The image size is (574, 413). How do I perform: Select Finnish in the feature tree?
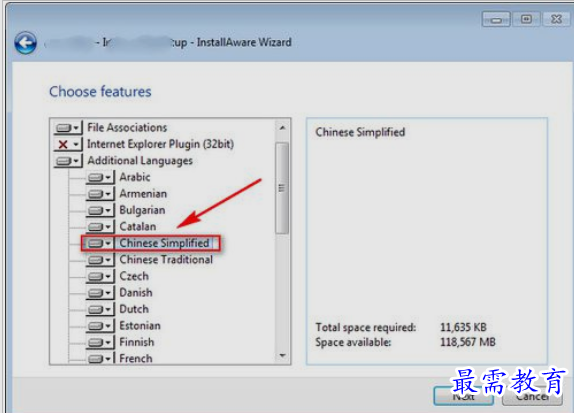click(x=137, y=342)
